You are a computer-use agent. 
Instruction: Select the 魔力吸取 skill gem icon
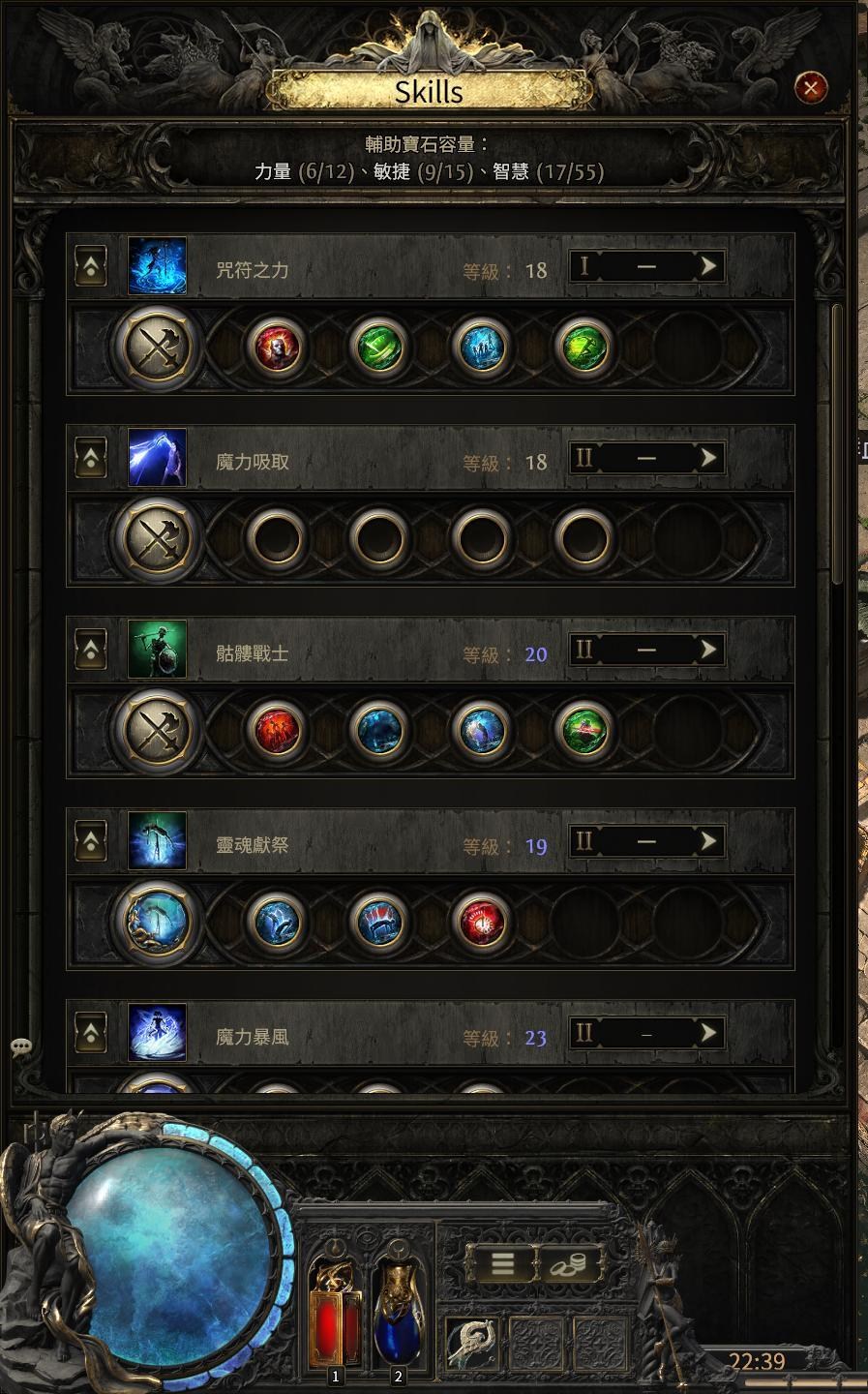157,458
